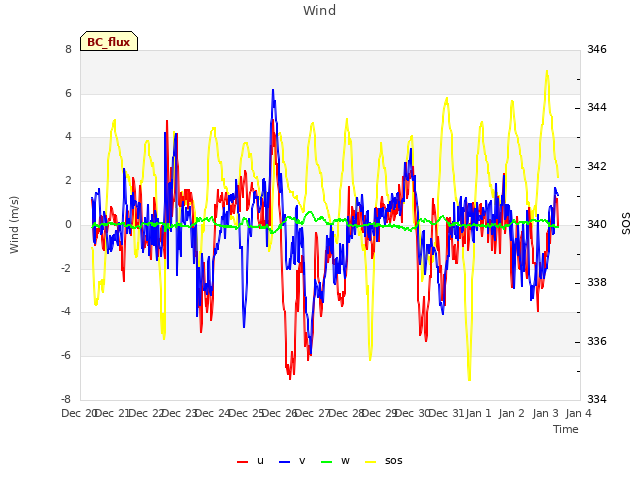Click the -6 left axis tick label

[66, 356]
